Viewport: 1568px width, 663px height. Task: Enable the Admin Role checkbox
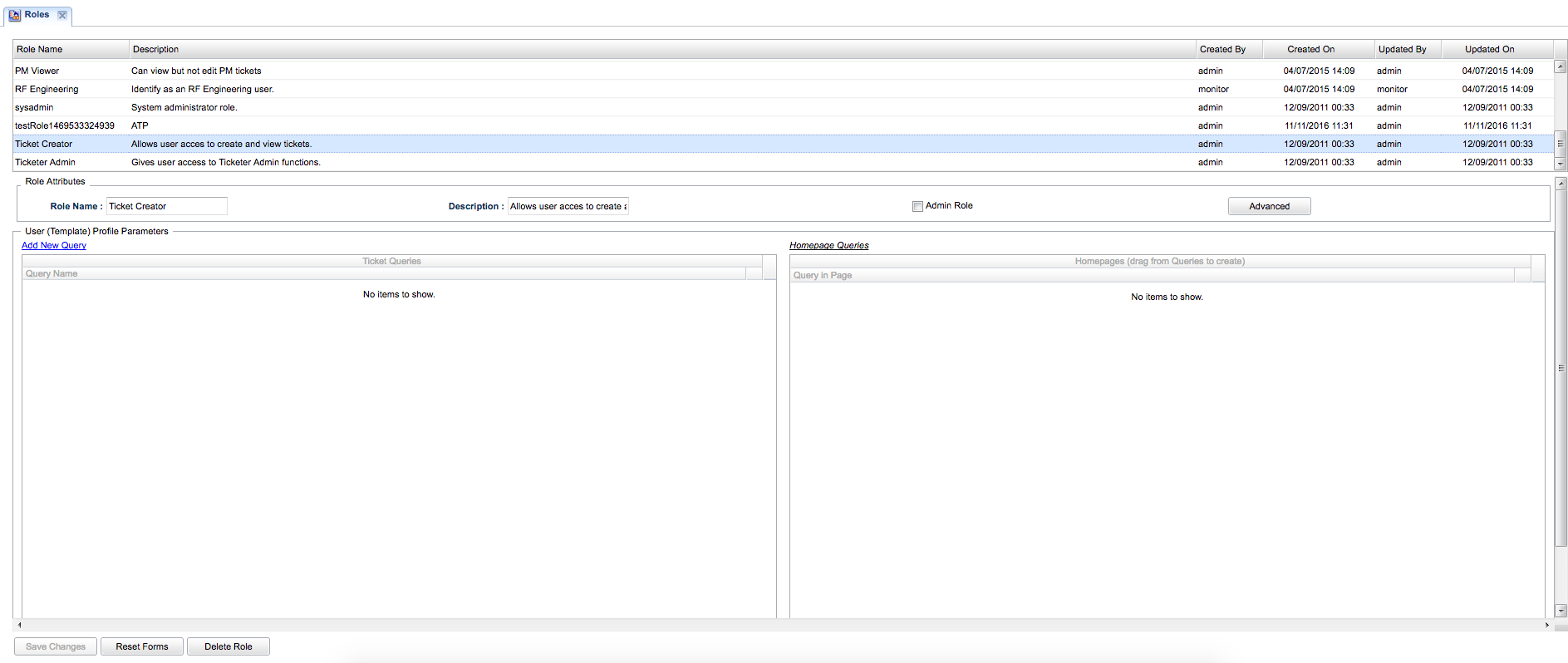(x=917, y=206)
